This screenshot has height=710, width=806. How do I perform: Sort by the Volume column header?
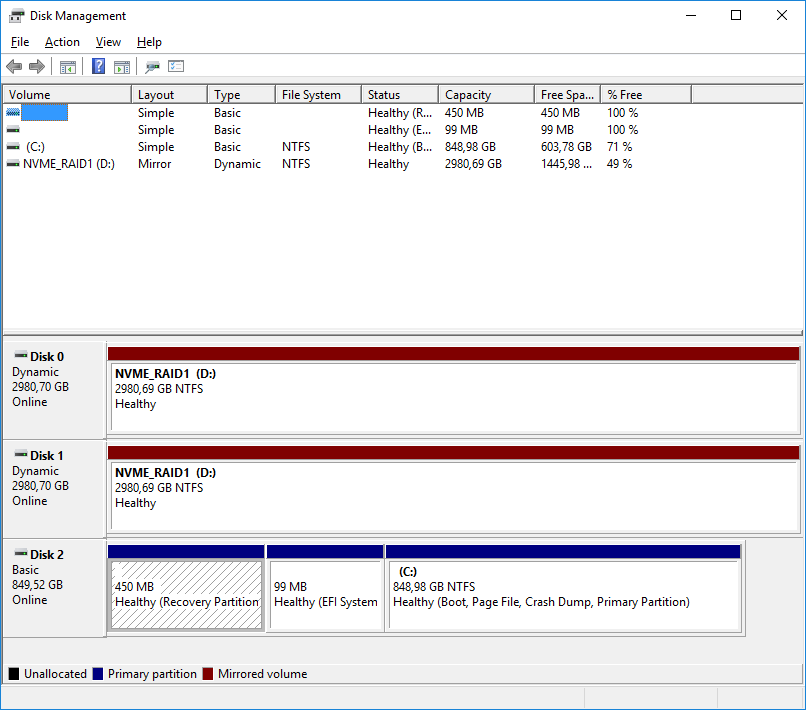67,95
